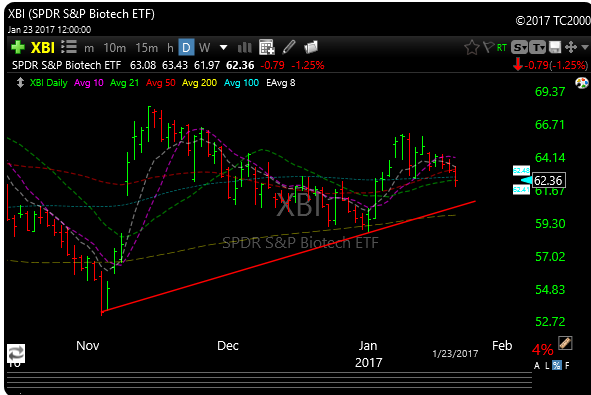
Task: Click the 69.37 price axis label
Action: coord(550,92)
